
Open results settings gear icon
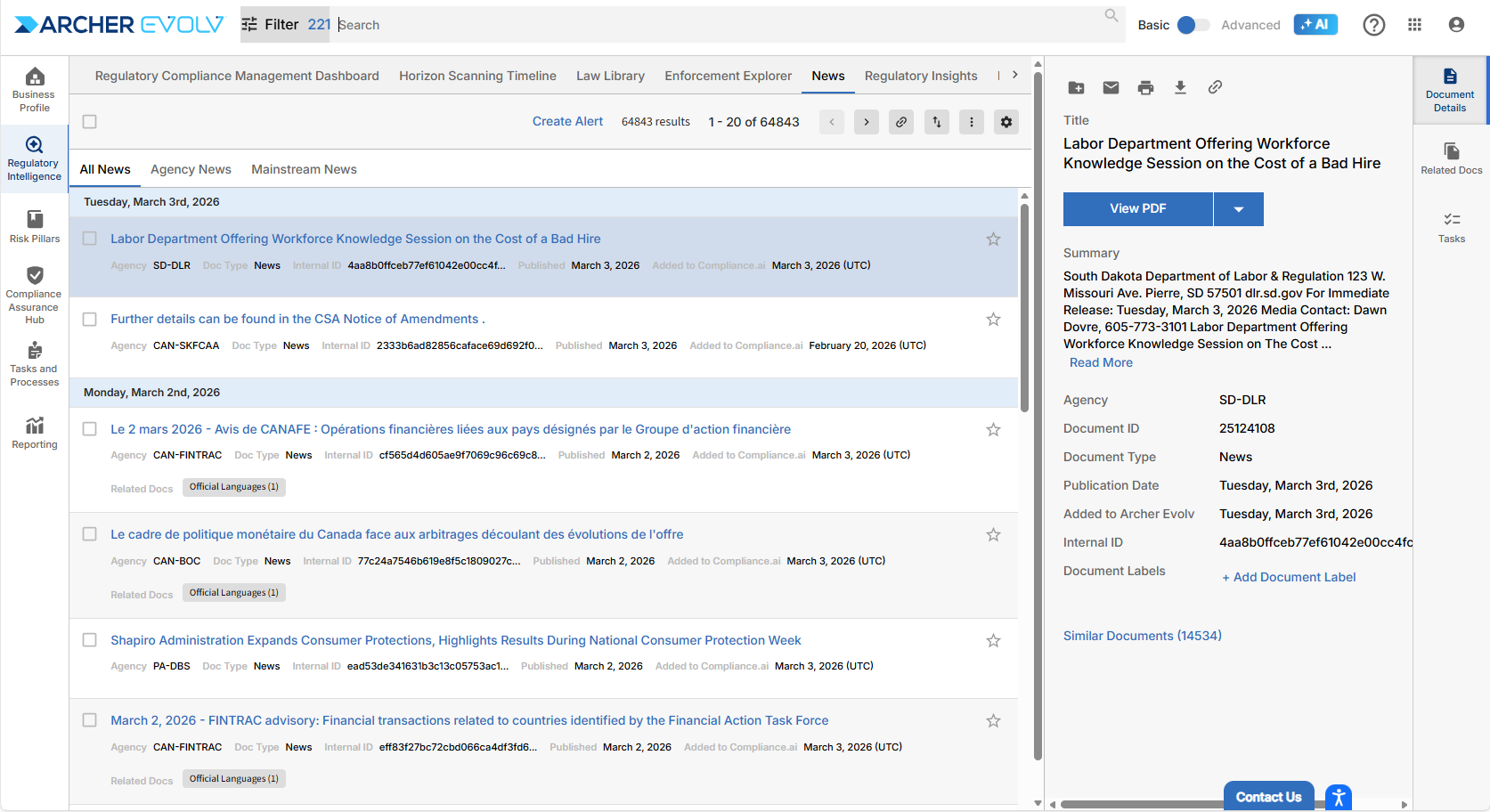point(1006,122)
